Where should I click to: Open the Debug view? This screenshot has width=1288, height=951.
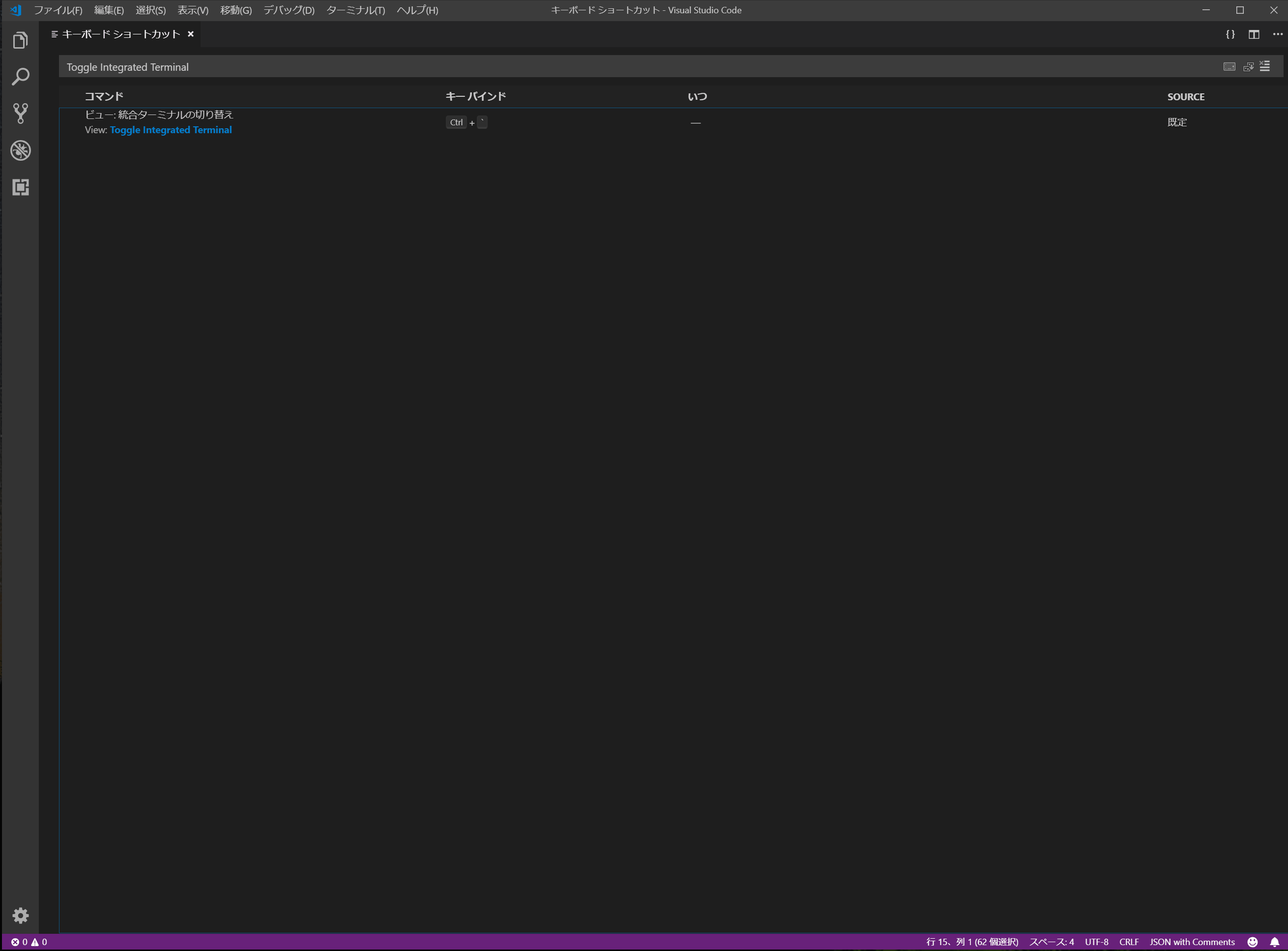point(21,150)
